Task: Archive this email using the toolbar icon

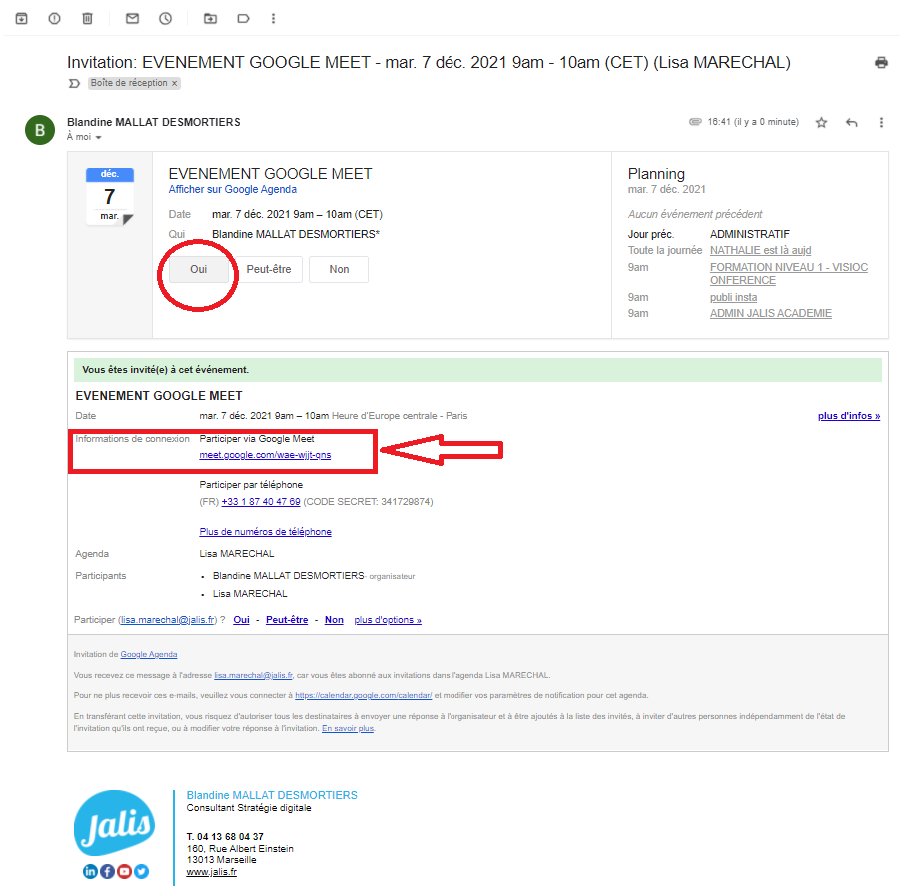Action: (x=21, y=18)
